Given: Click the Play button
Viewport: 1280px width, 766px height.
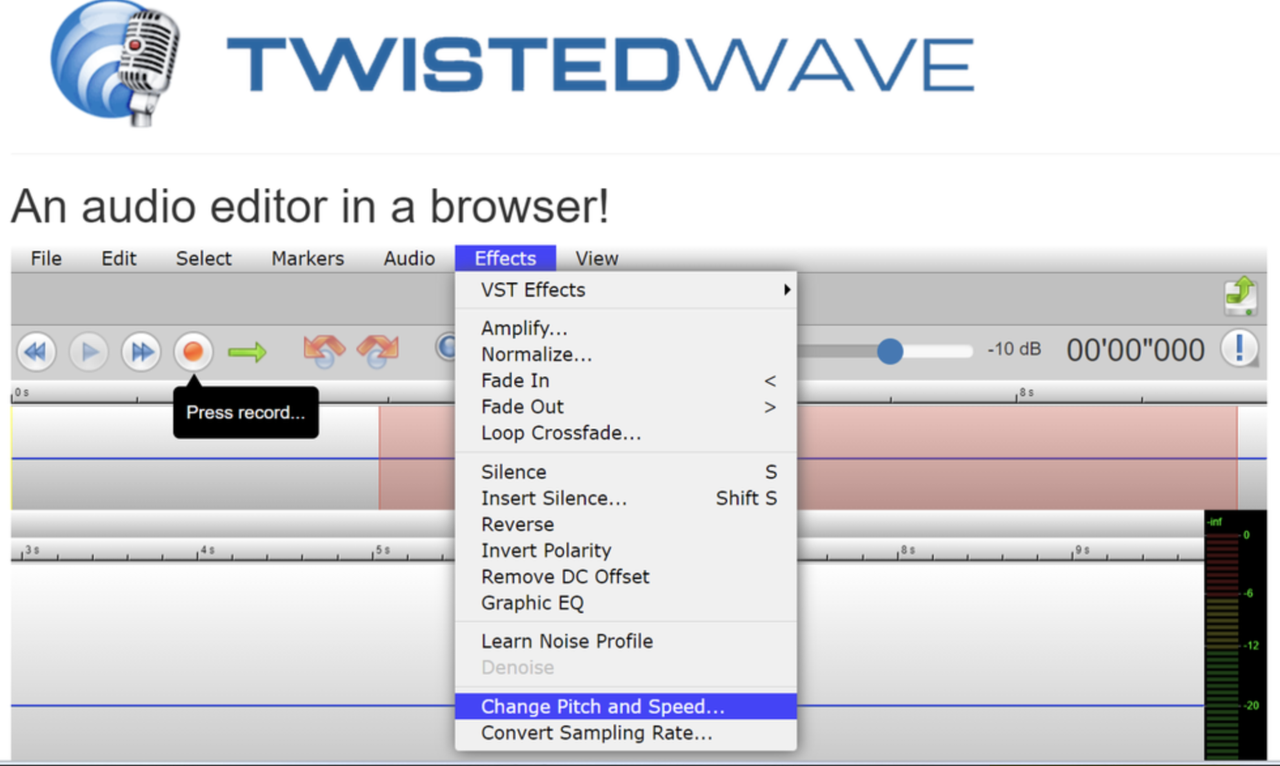Looking at the screenshot, I should point(89,352).
